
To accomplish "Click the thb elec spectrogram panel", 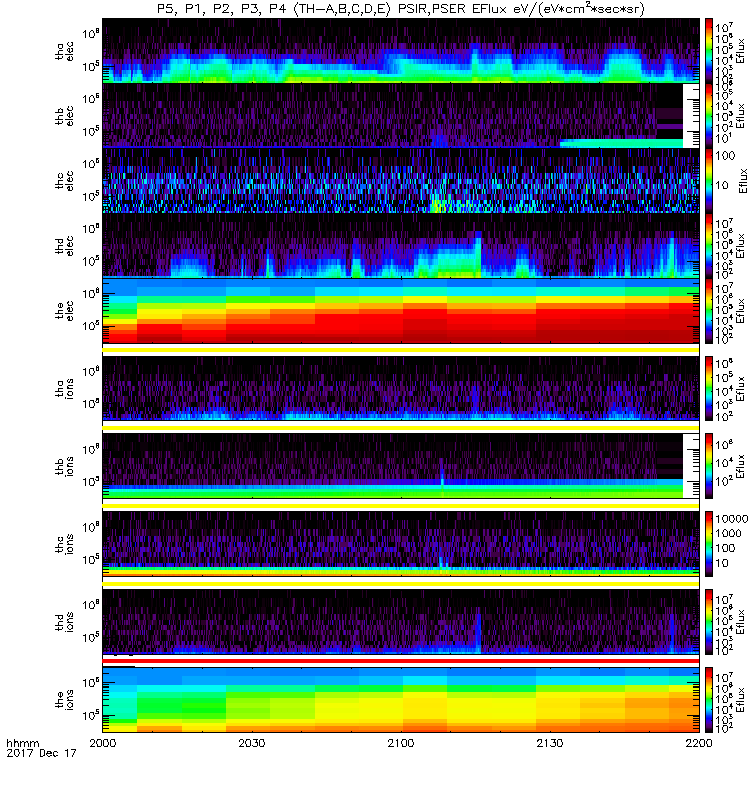I will pos(401,115).
